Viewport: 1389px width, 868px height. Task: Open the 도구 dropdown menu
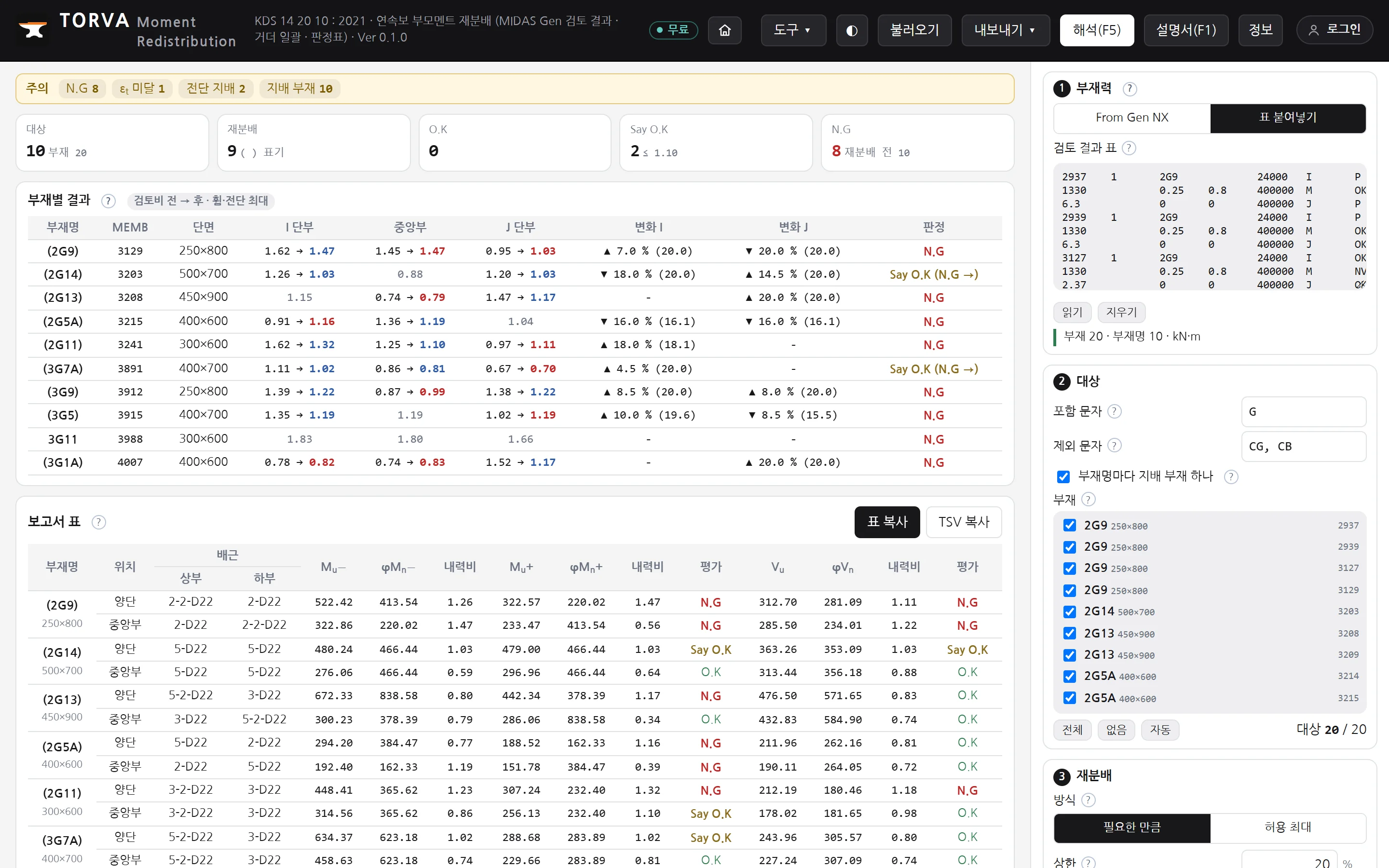(x=793, y=30)
